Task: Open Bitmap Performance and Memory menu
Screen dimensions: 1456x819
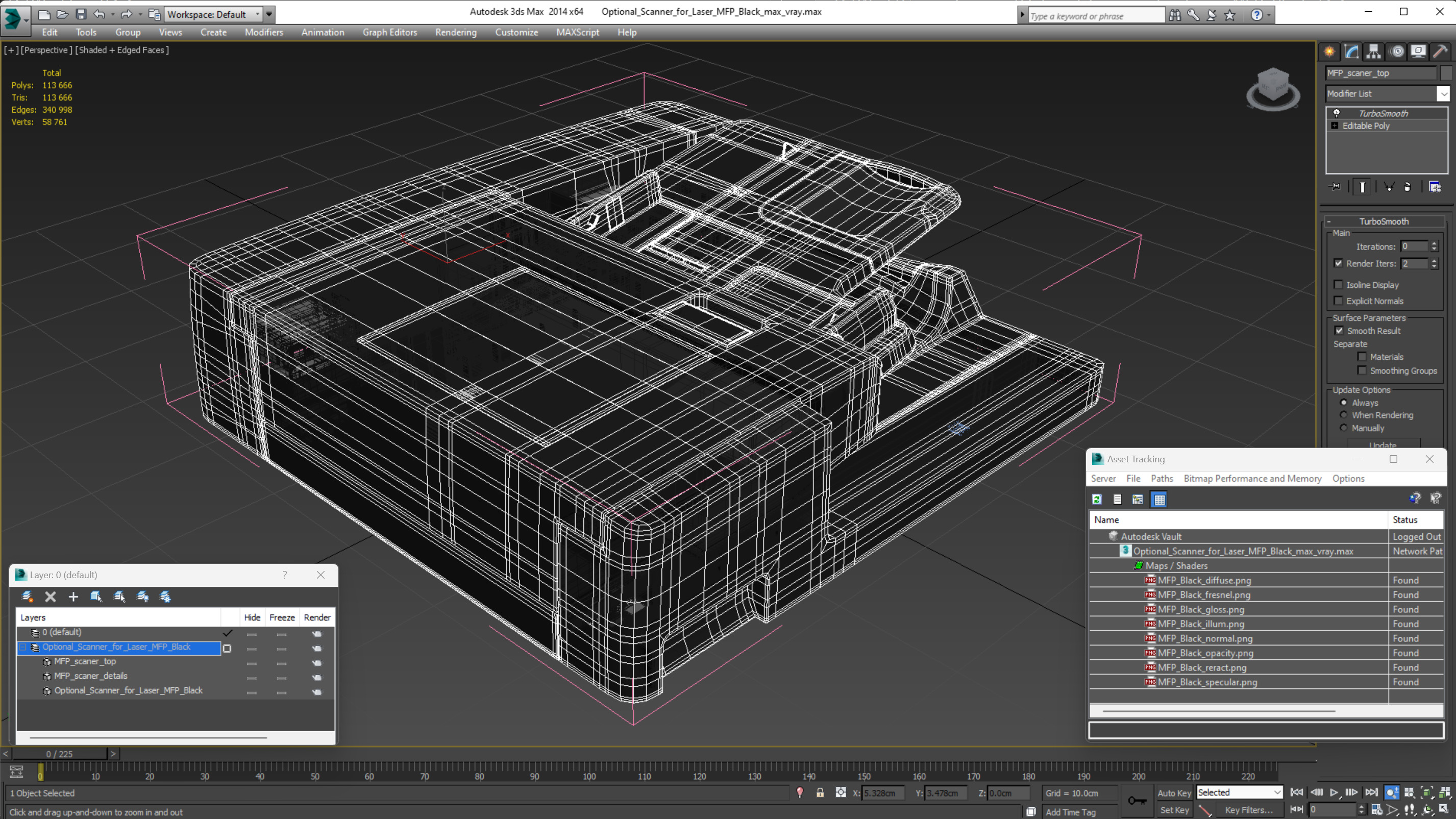Action: click(1252, 478)
